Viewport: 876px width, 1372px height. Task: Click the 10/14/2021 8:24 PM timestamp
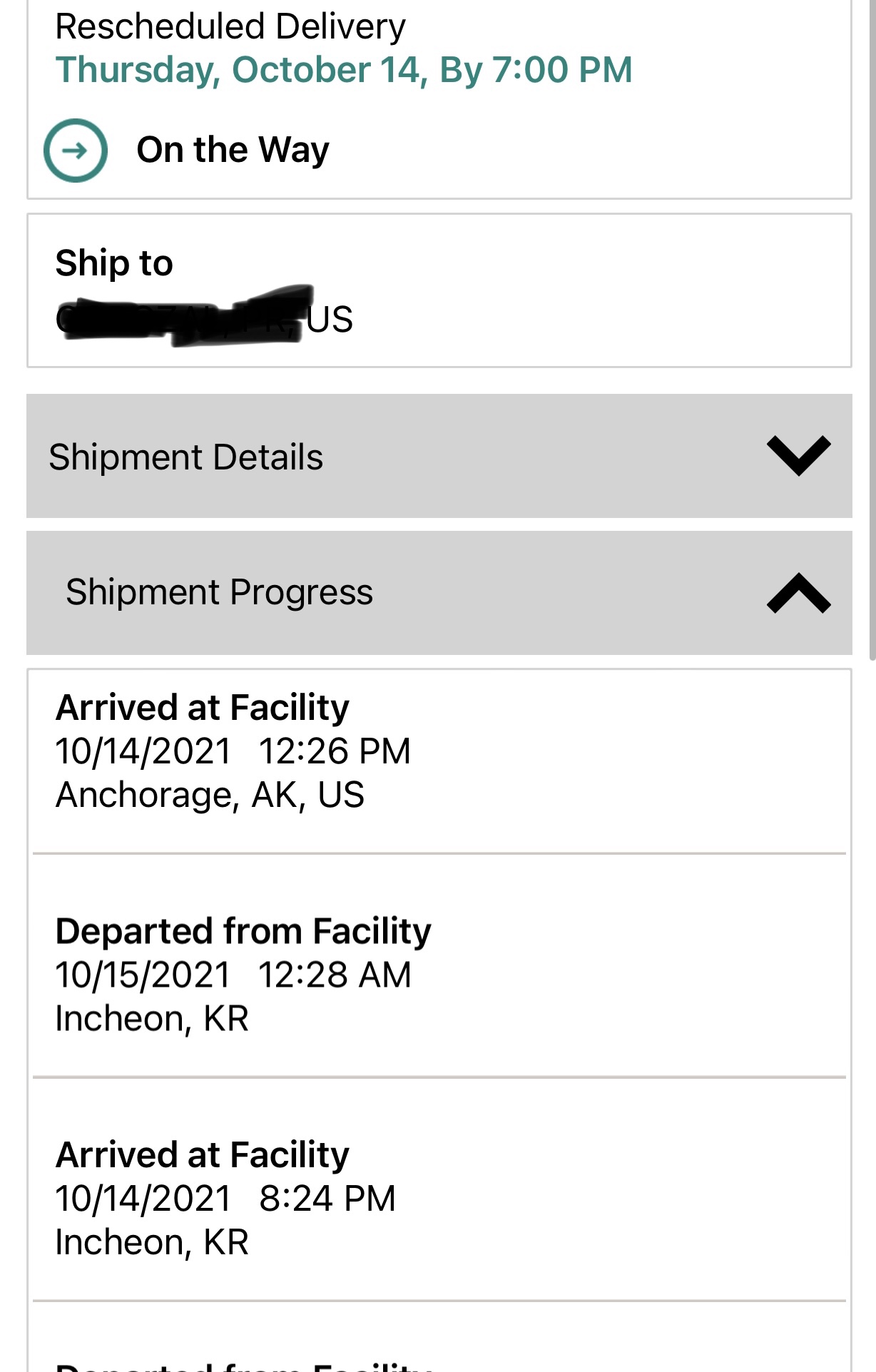pyautogui.click(x=225, y=1199)
